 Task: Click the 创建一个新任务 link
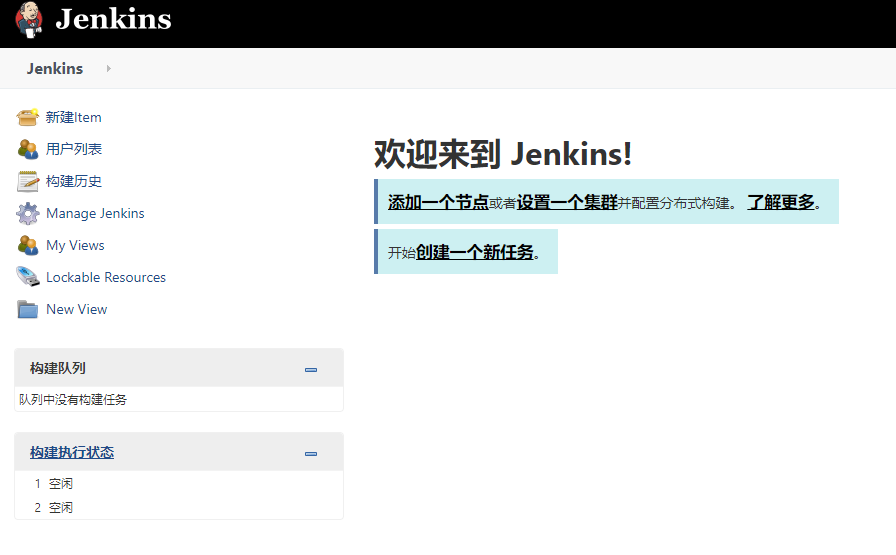[474, 252]
